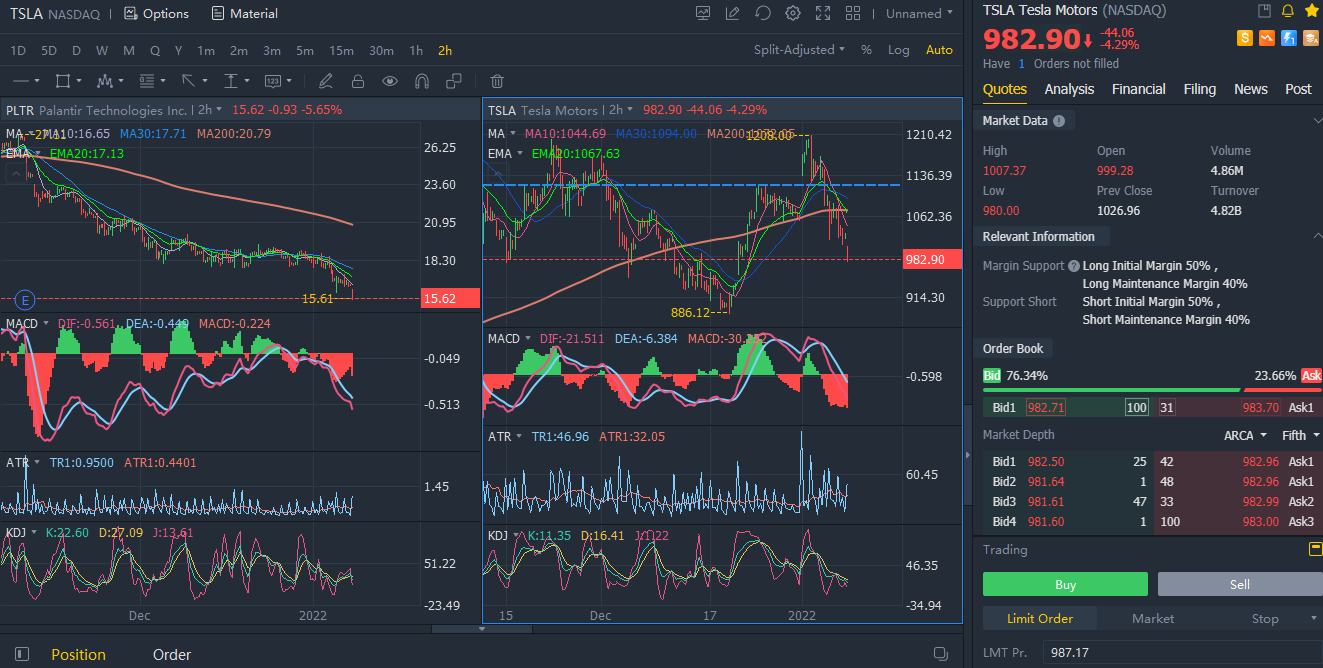Open the ARCA exchange dropdown
Screen dimensions: 1323x668
tap(1245, 435)
